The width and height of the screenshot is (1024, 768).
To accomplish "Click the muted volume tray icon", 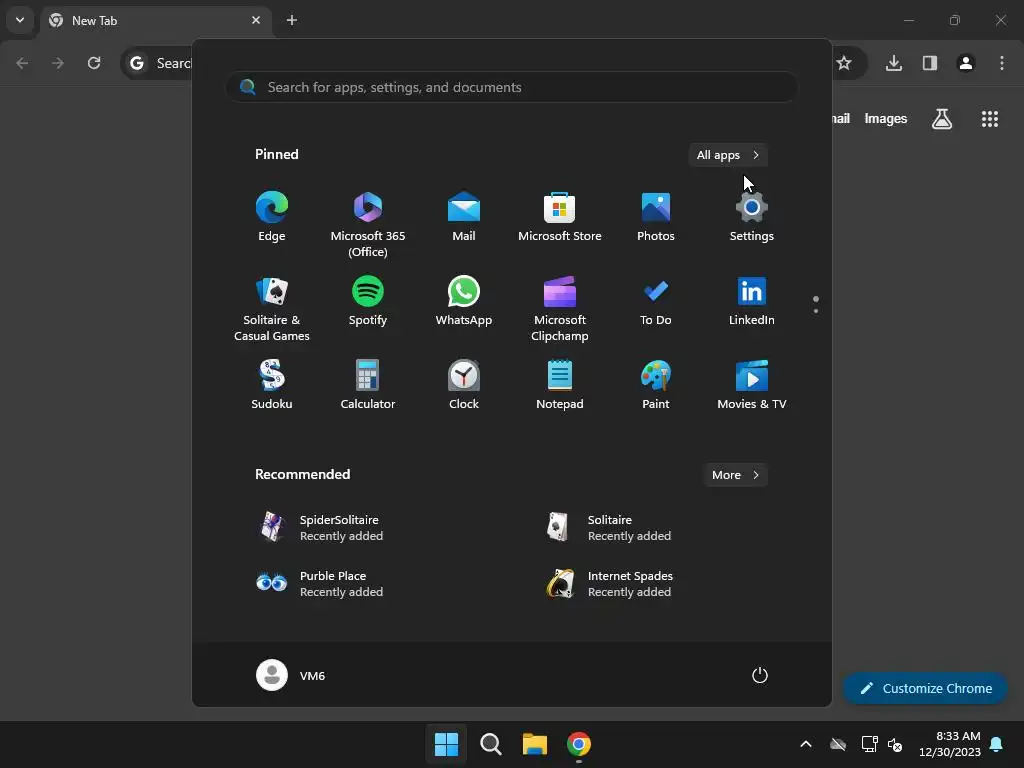I will click(x=895, y=744).
